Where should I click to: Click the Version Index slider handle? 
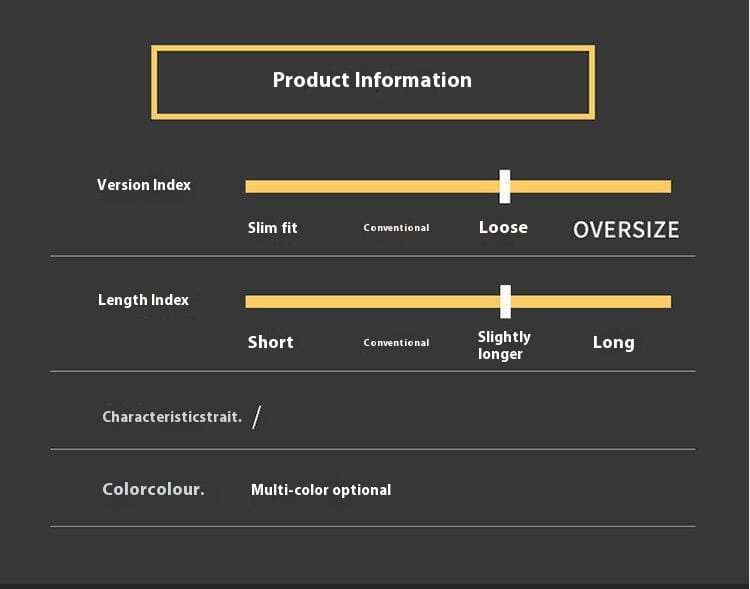(505, 186)
